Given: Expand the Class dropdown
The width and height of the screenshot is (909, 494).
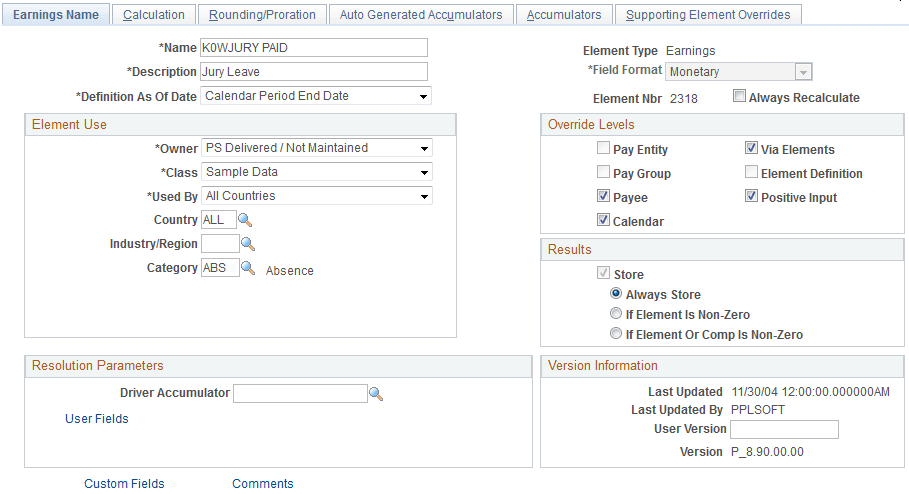Looking at the screenshot, I should coord(424,172).
